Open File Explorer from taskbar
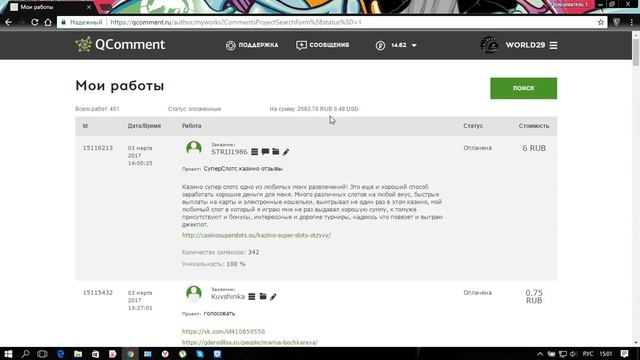Screen dimensions: 640x360 (78, 354)
